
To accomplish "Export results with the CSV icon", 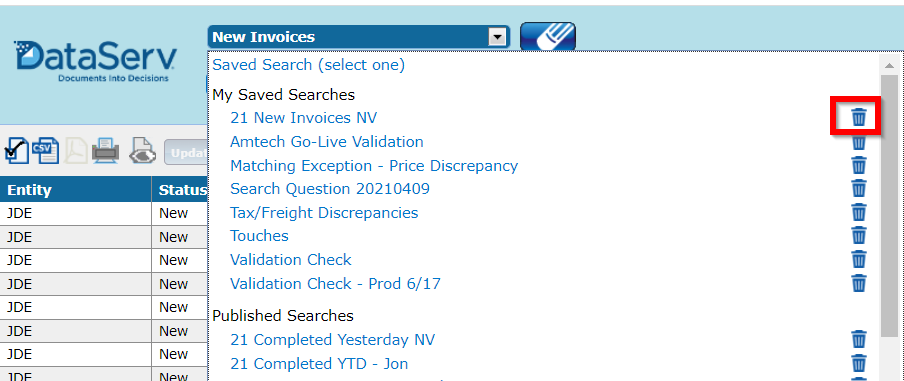I will click(45, 152).
